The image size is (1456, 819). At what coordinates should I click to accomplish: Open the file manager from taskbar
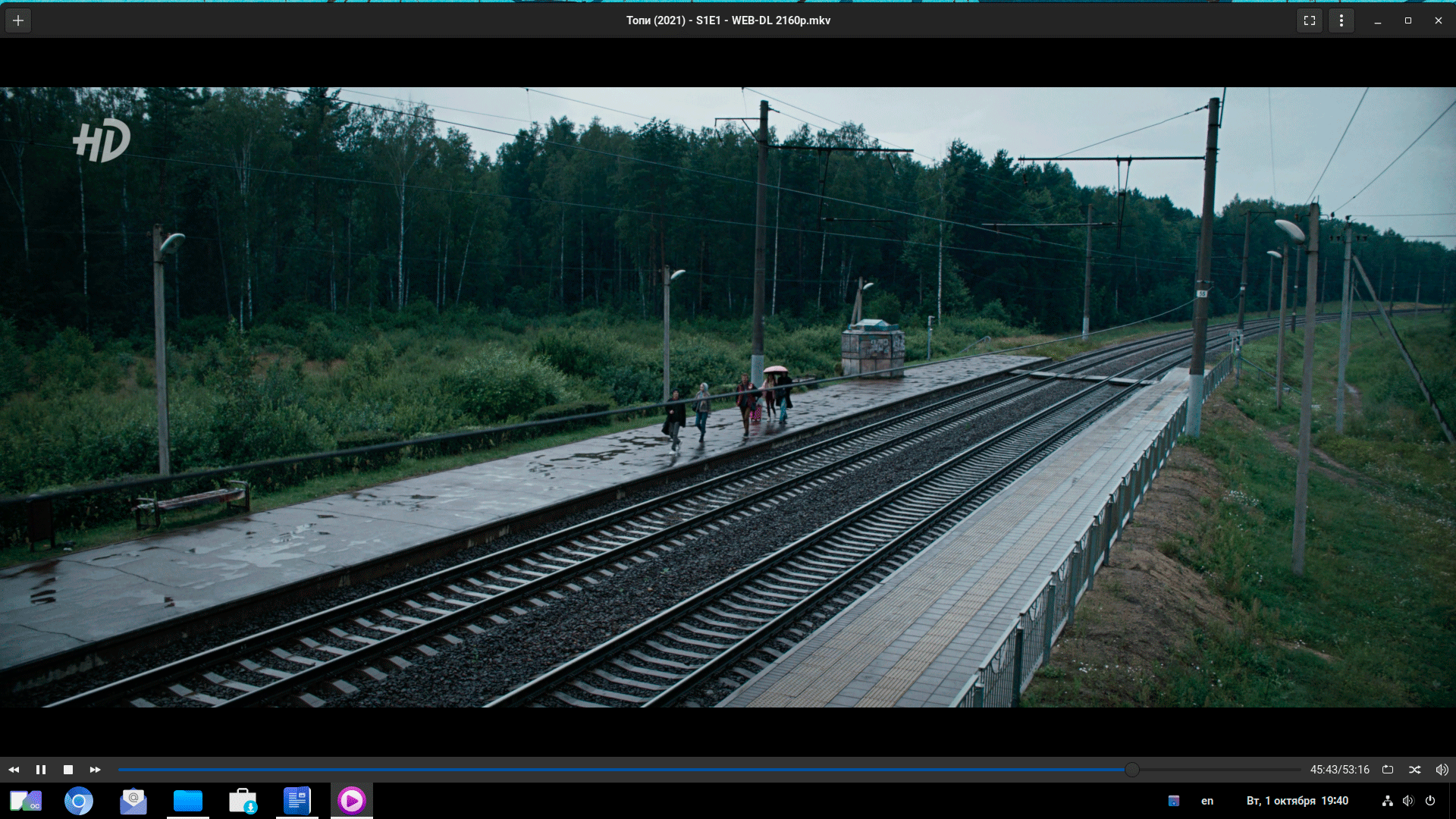[188, 801]
